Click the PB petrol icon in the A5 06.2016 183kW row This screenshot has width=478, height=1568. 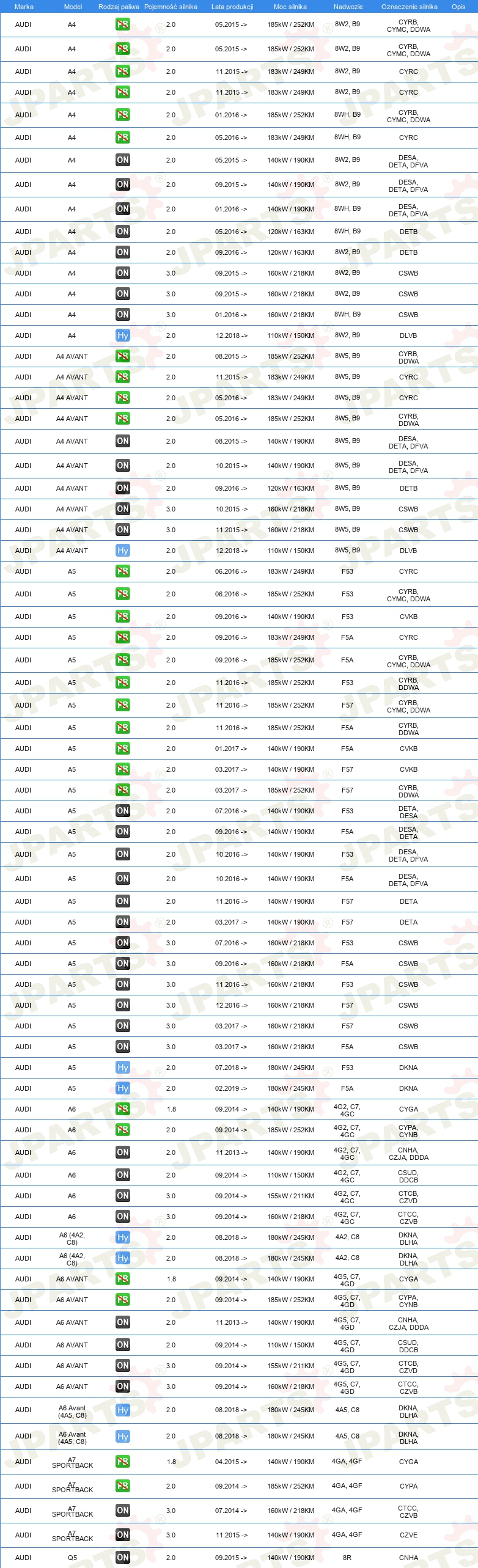coord(123,571)
